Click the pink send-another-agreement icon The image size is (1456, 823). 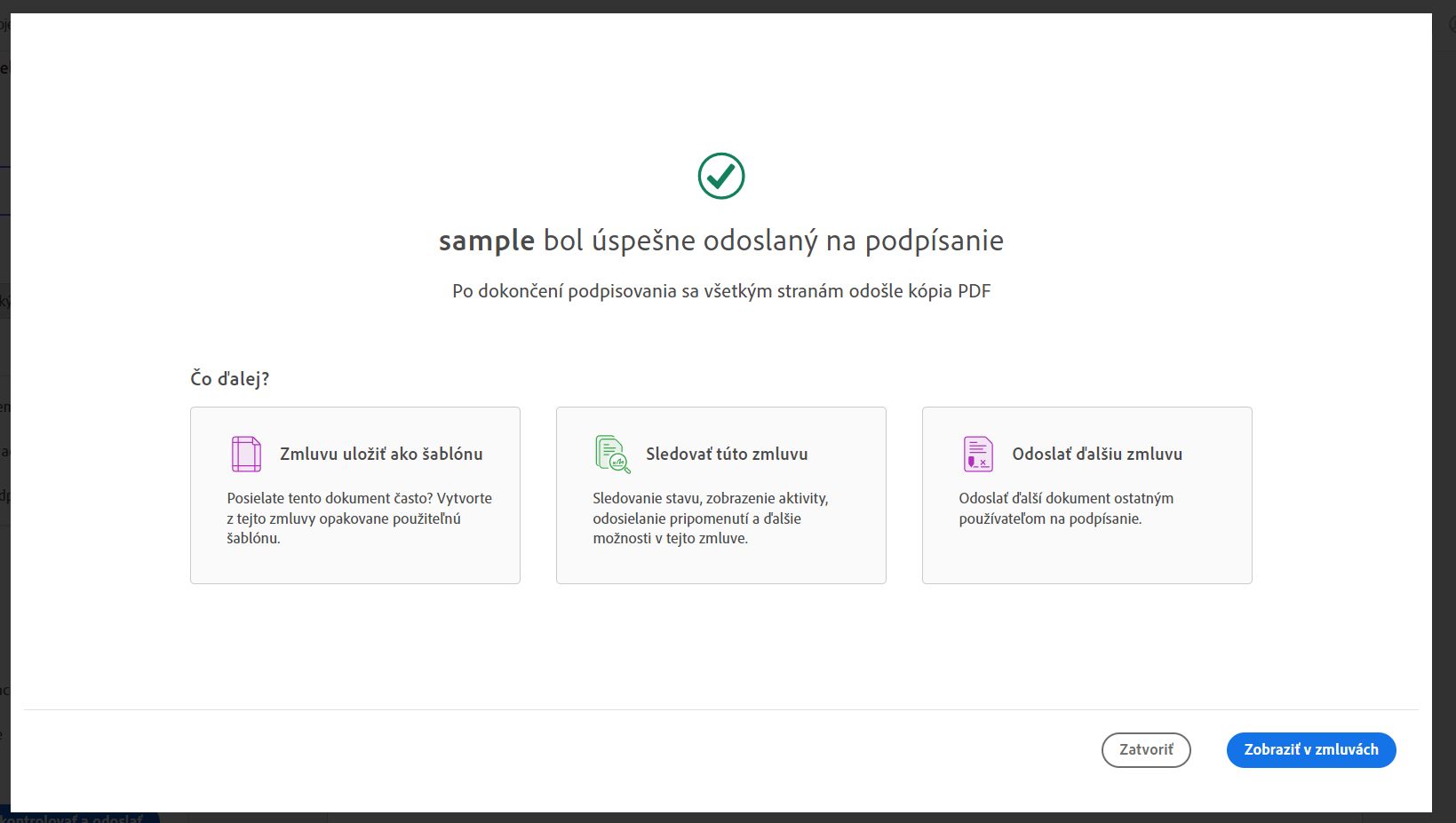(978, 454)
